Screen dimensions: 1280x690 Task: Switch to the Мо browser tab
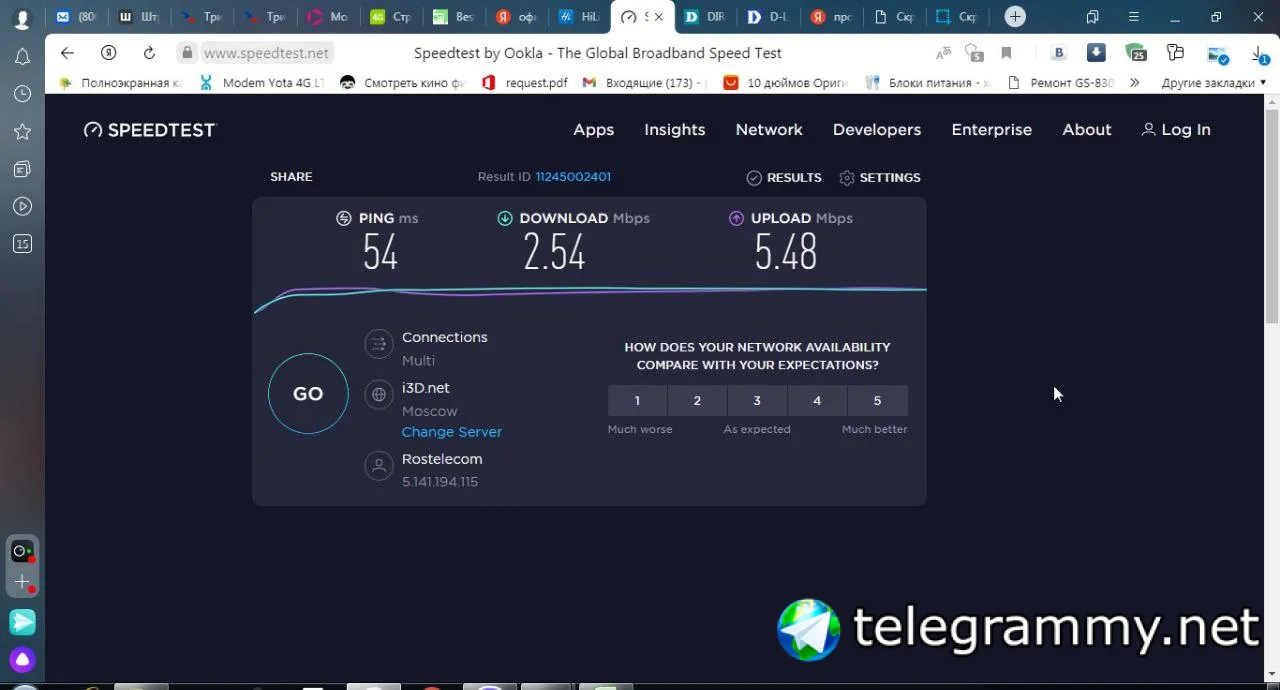pos(327,17)
